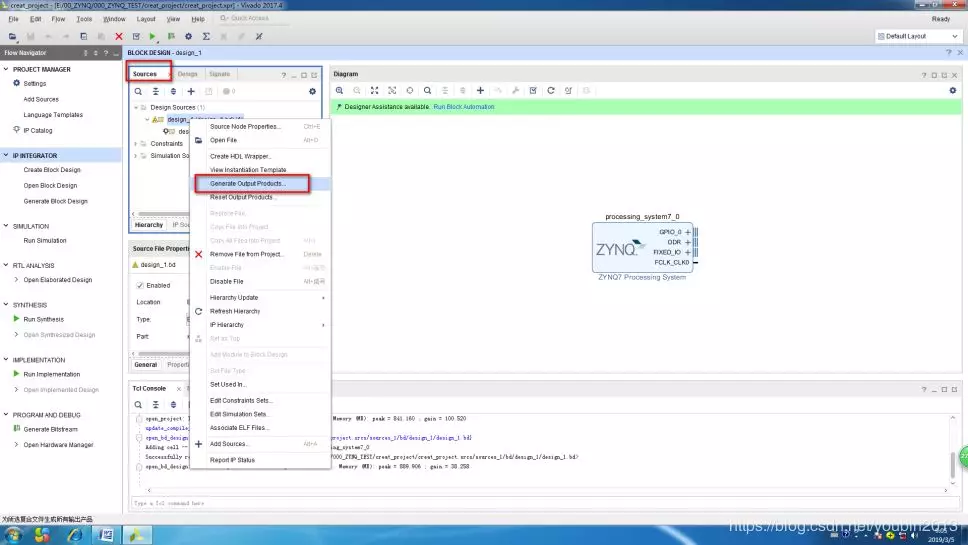Validate design in Diagram toolbar
Viewport: 968px width, 545px height.
pos(533,90)
